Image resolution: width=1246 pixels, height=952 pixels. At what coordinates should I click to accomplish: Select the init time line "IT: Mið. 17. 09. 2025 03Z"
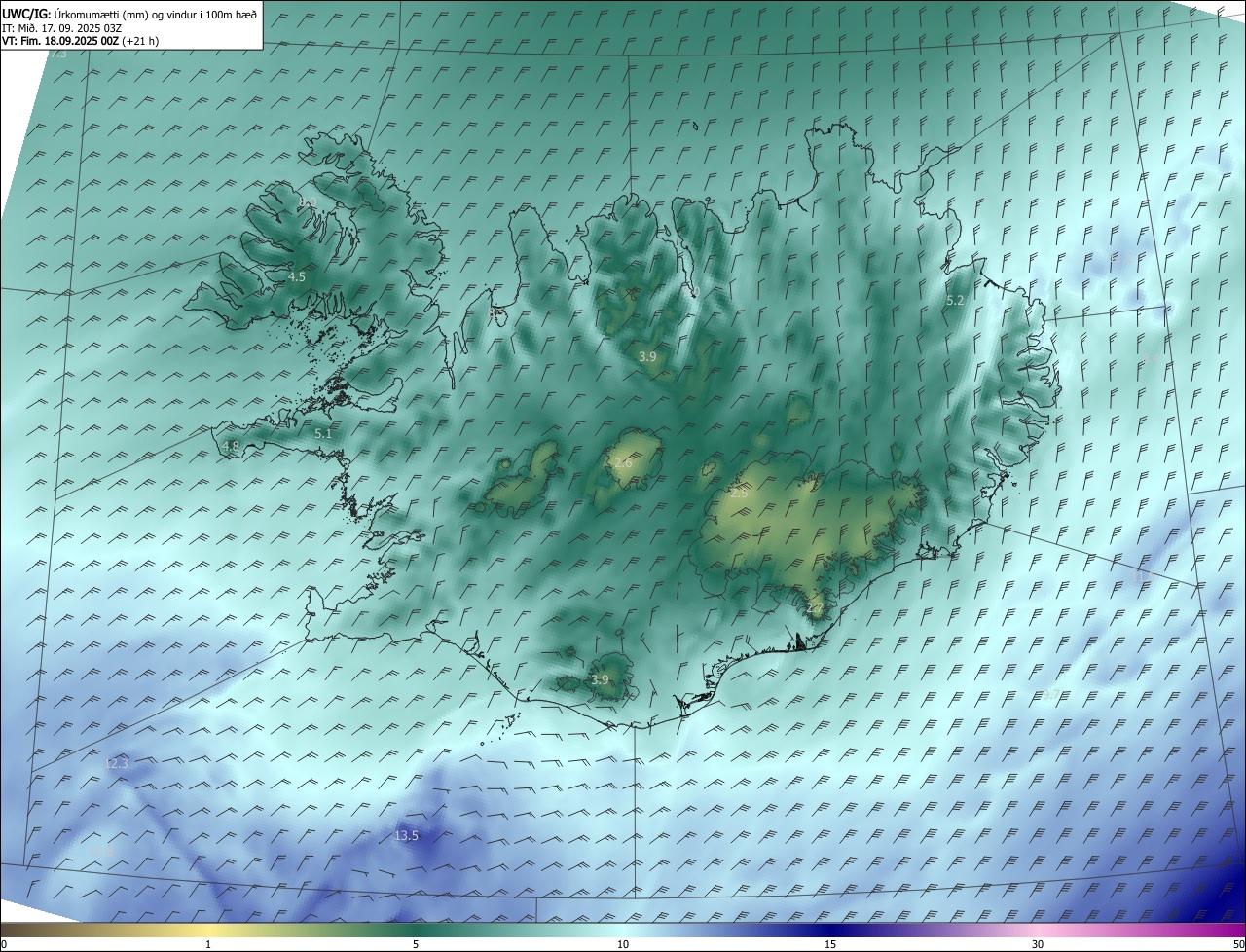coord(60,27)
